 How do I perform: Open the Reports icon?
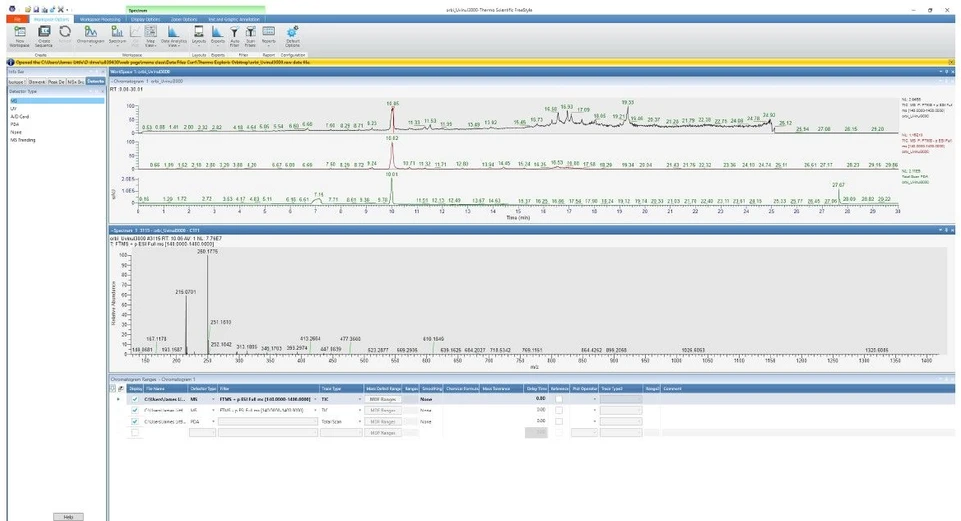coord(269,34)
